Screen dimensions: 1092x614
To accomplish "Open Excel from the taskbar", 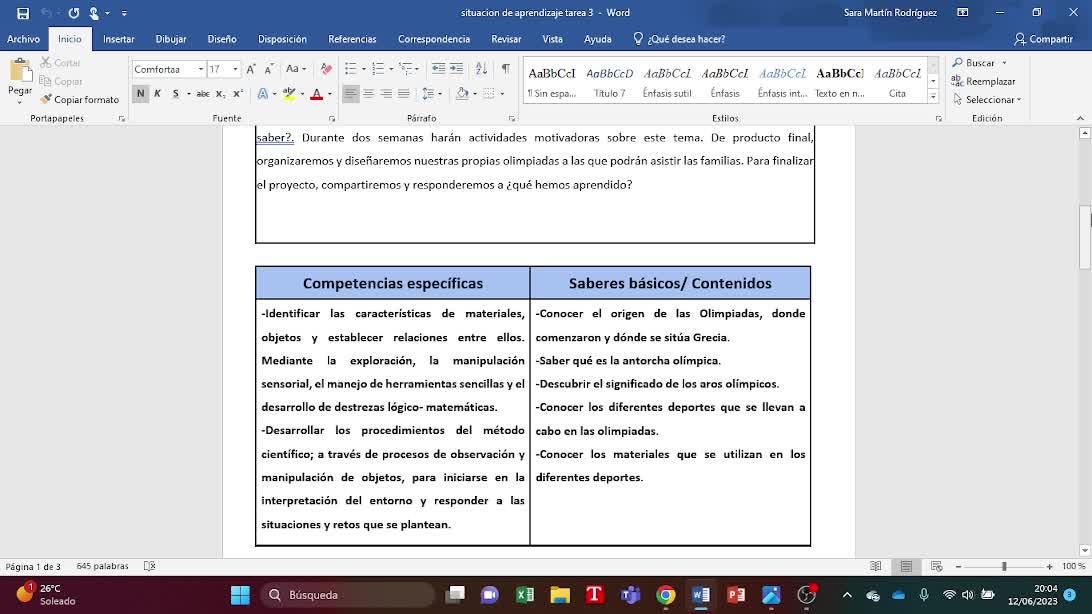I will (524, 595).
